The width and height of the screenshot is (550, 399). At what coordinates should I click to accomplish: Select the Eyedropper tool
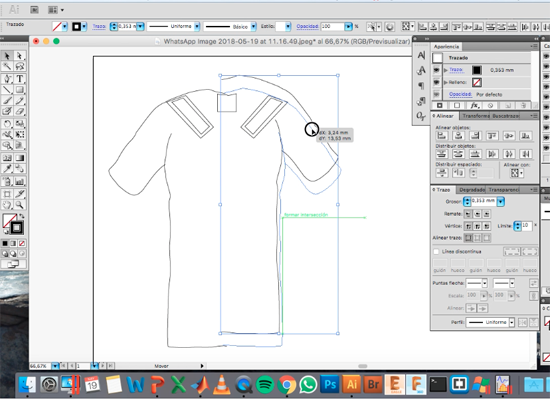point(7,168)
